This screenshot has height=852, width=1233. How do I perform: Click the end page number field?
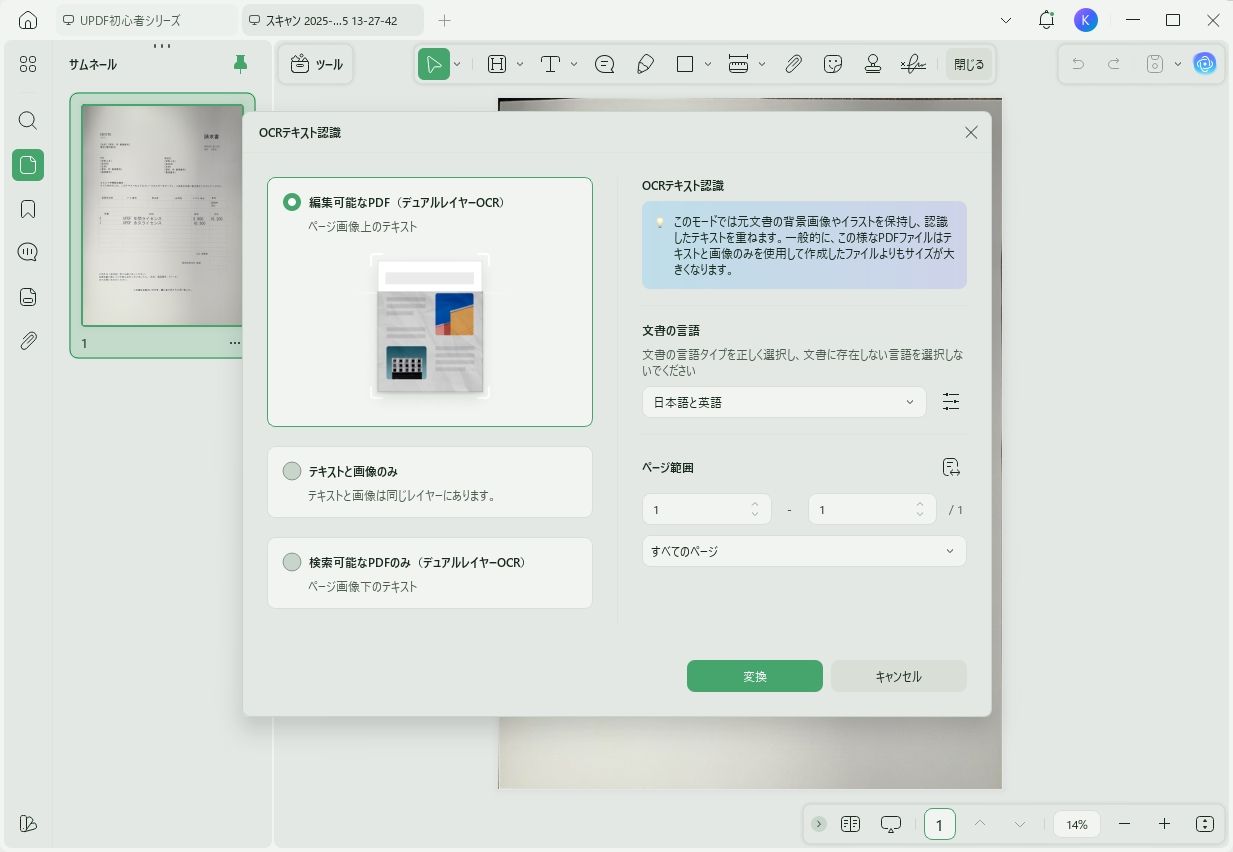click(872, 510)
